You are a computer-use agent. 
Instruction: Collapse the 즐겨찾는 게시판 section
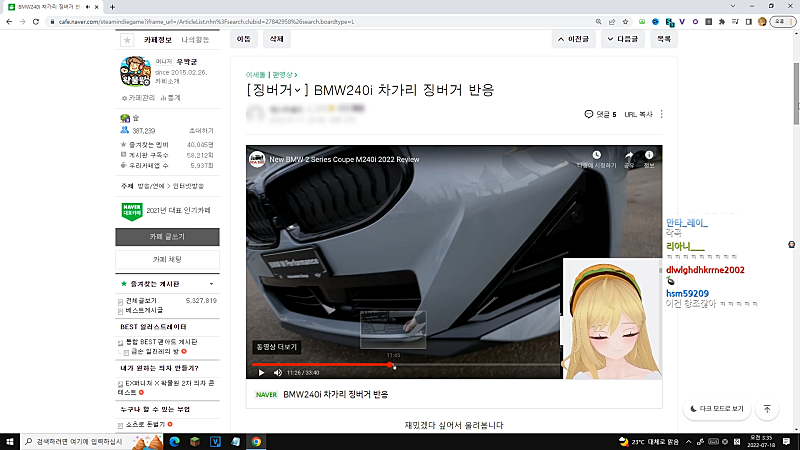(211, 284)
